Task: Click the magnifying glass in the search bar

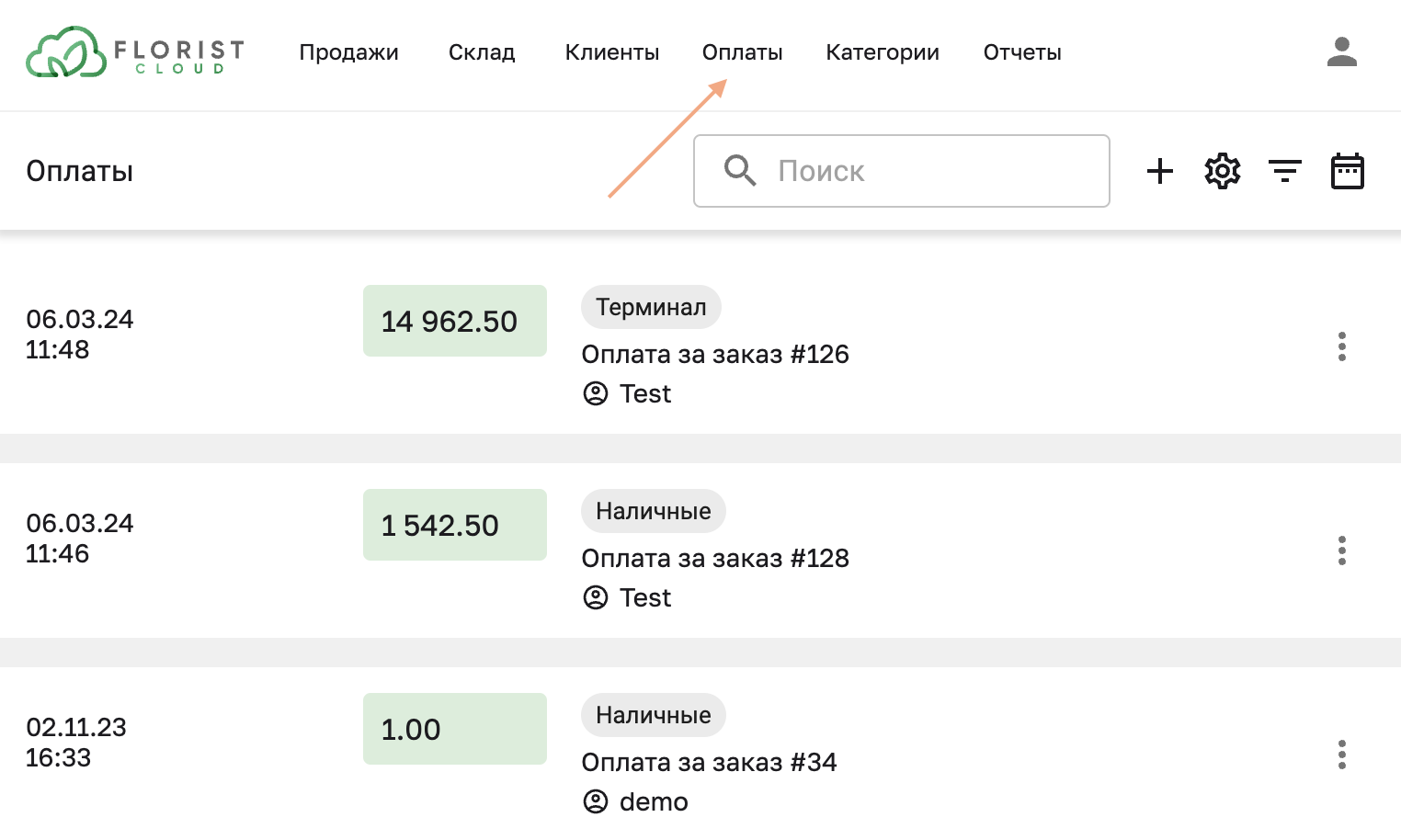Action: pyautogui.click(x=740, y=171)
